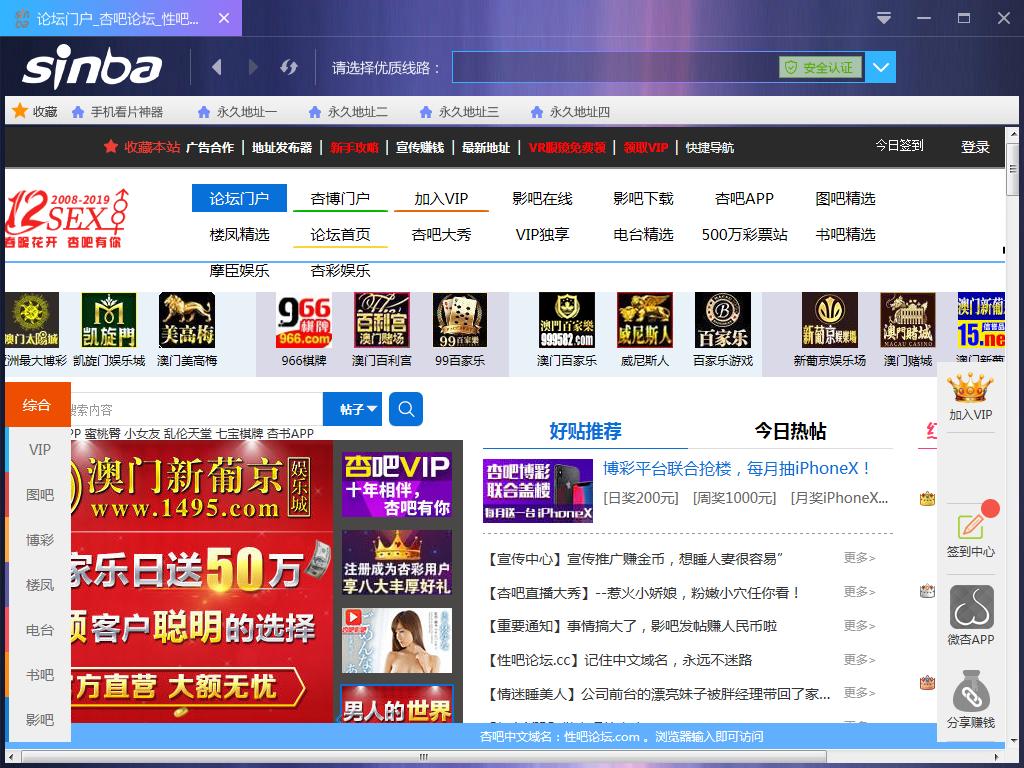Click the 收藏本站 link

tap(142, 147)
